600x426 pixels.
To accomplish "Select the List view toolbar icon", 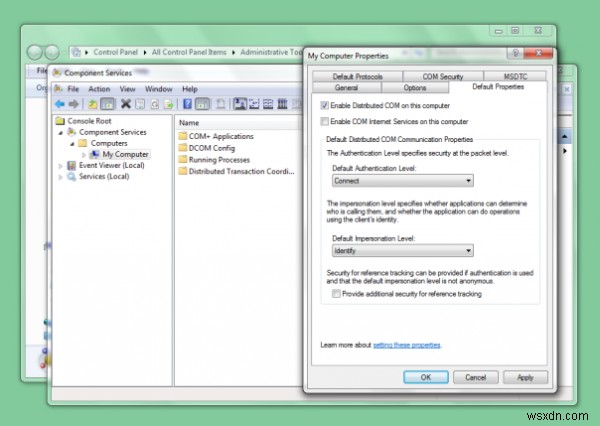I will tap(268, 104).
